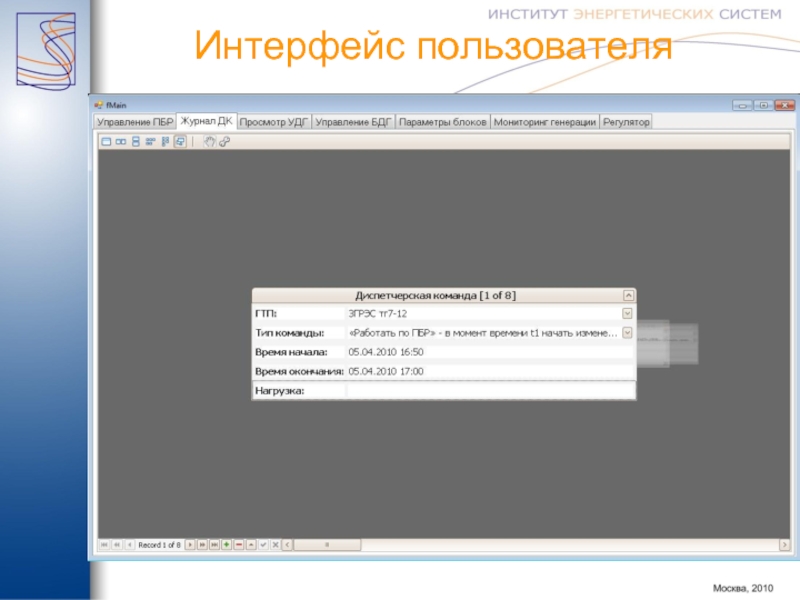Collapse the Диспетчерская команда card

click(629, 295)
